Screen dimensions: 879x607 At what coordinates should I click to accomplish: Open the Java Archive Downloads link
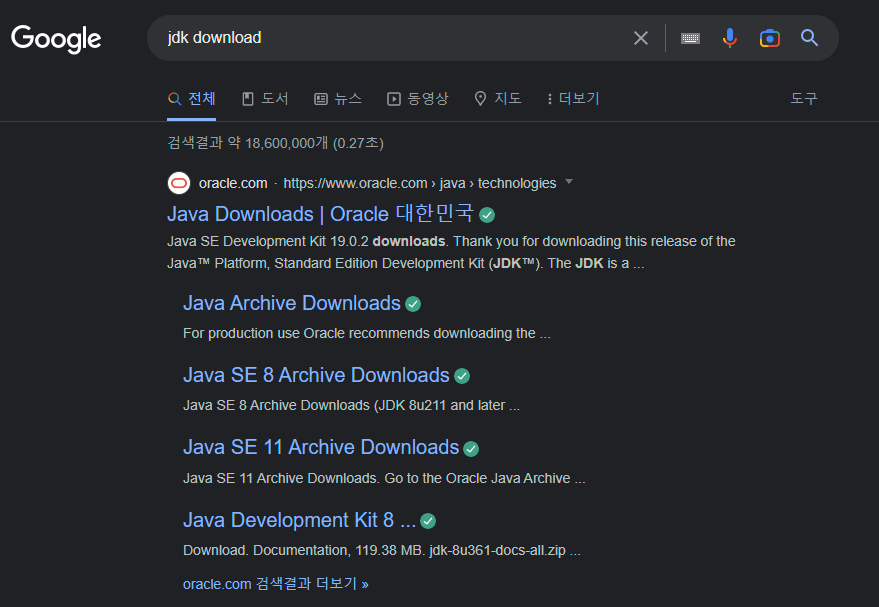292,303
